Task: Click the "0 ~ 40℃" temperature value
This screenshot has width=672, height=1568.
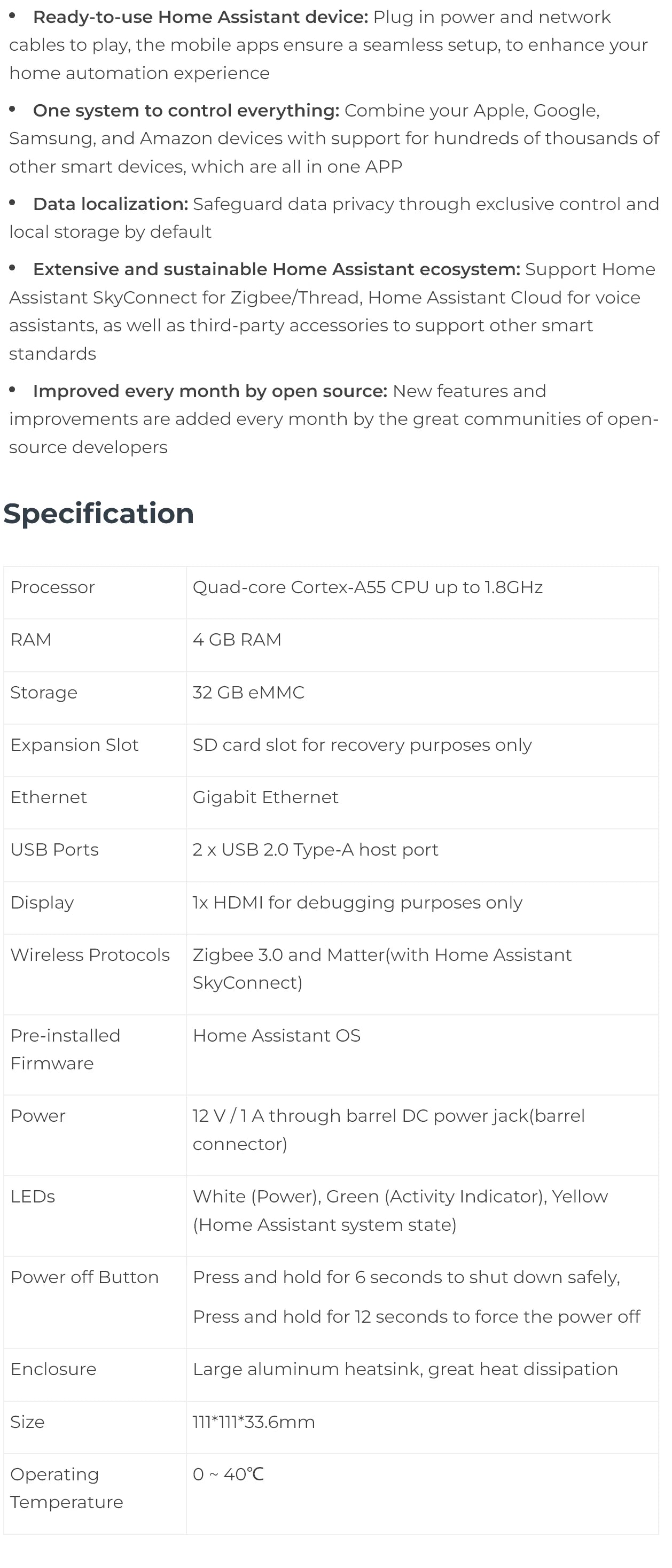Action: click(x=228, y=1474)
